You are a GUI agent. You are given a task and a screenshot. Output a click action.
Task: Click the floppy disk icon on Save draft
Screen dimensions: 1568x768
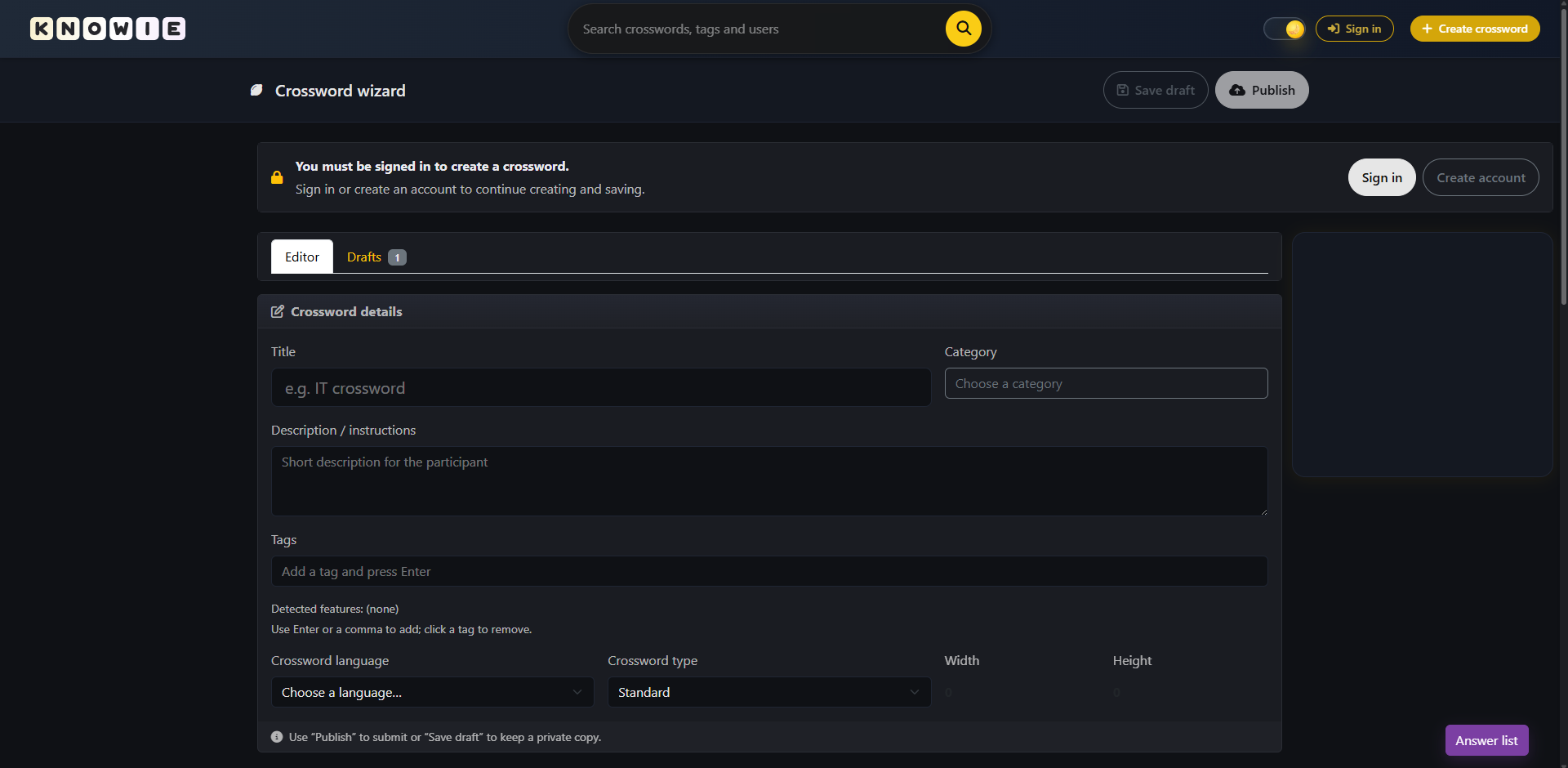coord(1123,90)
